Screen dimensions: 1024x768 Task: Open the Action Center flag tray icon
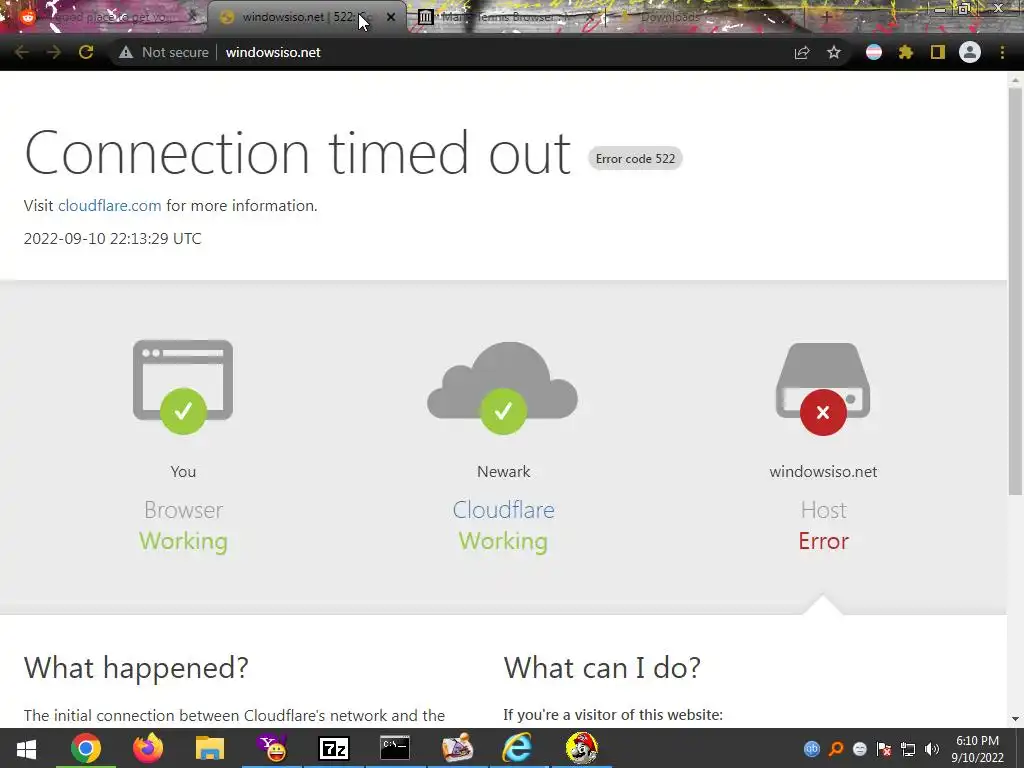[884, 749]
